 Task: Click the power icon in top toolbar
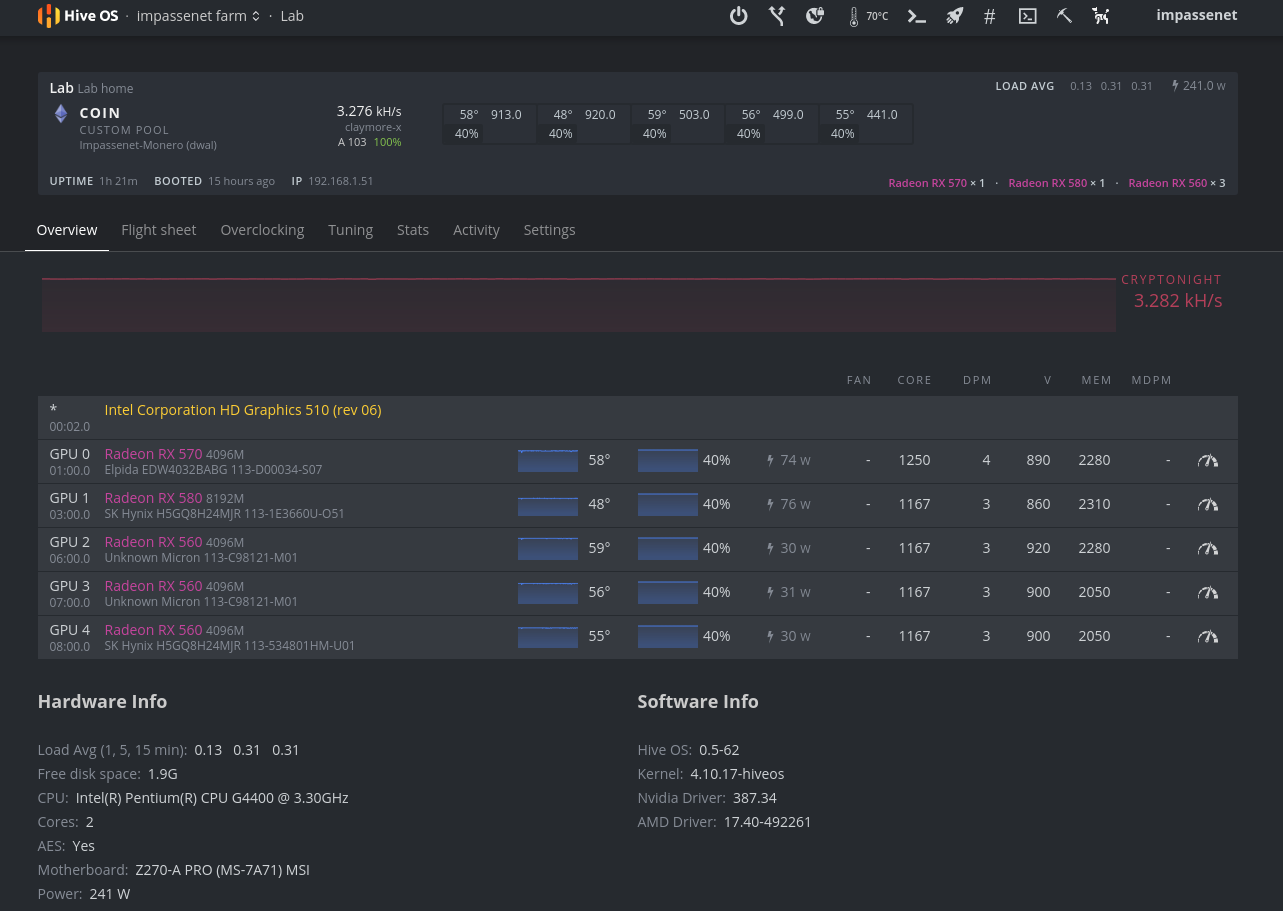(739, 16)
